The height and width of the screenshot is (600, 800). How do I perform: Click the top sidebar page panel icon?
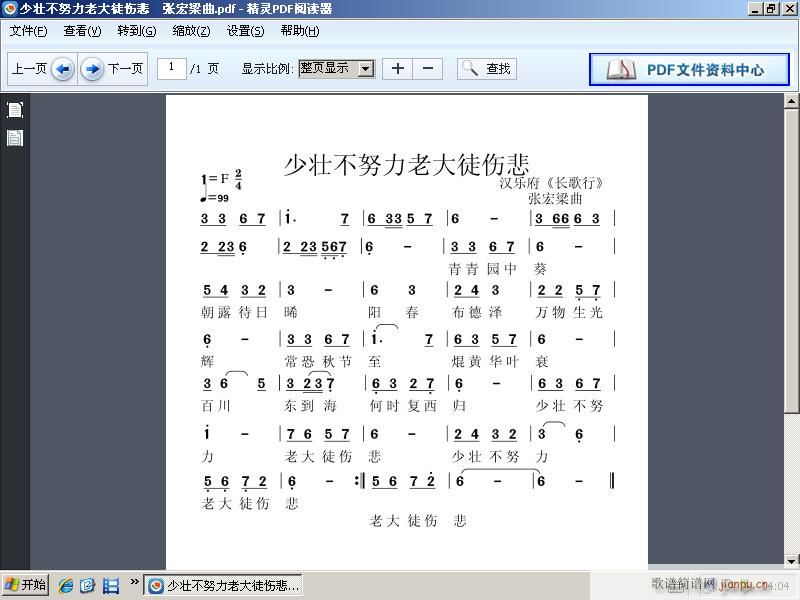click(x=15, y=110)
